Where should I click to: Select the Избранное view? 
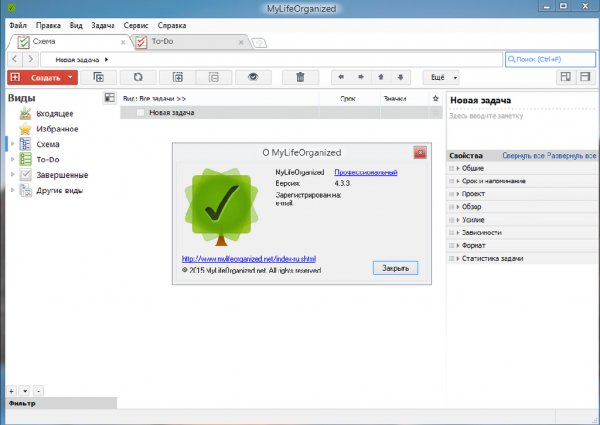pos(57,129)
